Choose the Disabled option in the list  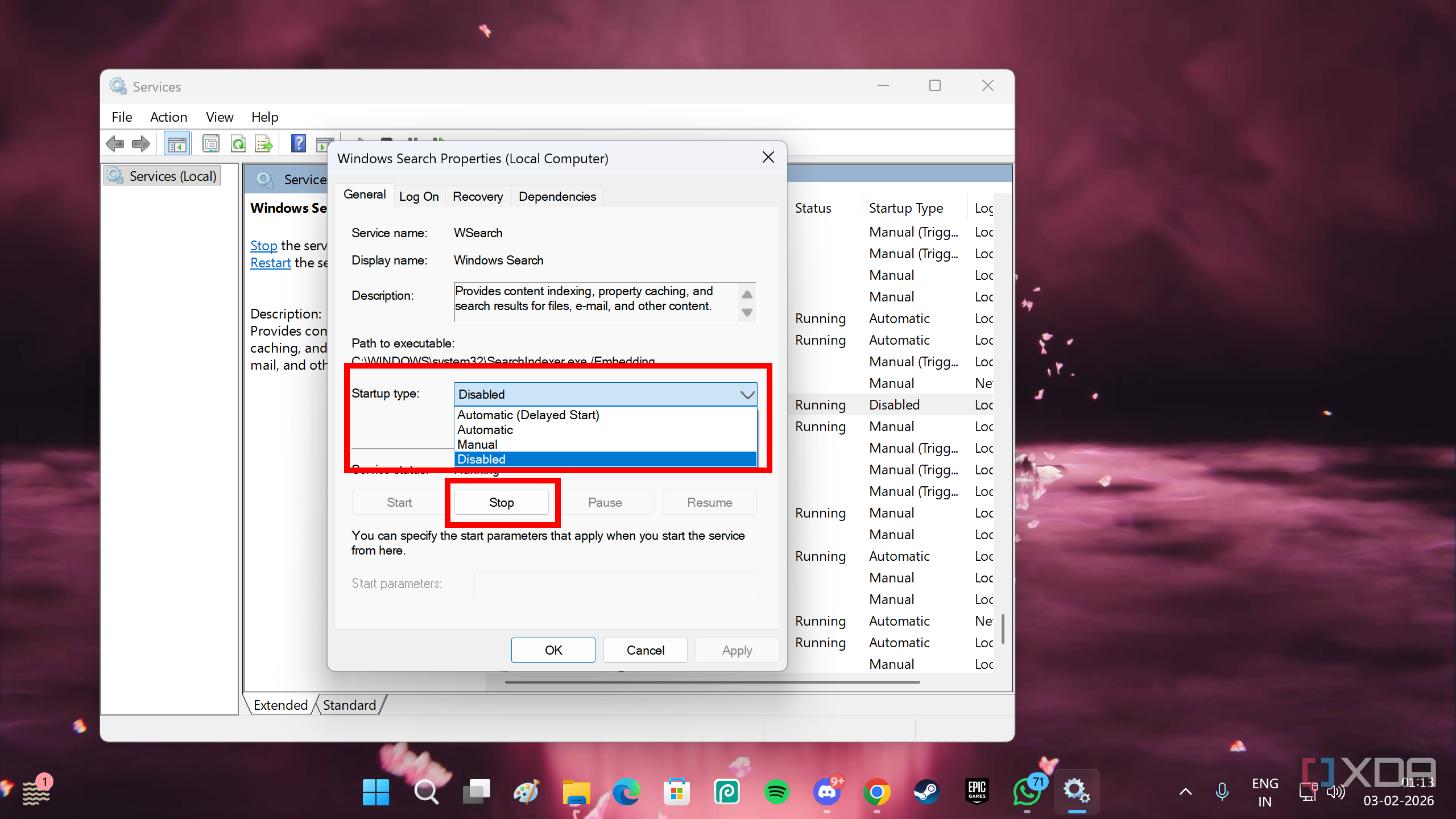point(605,459)
